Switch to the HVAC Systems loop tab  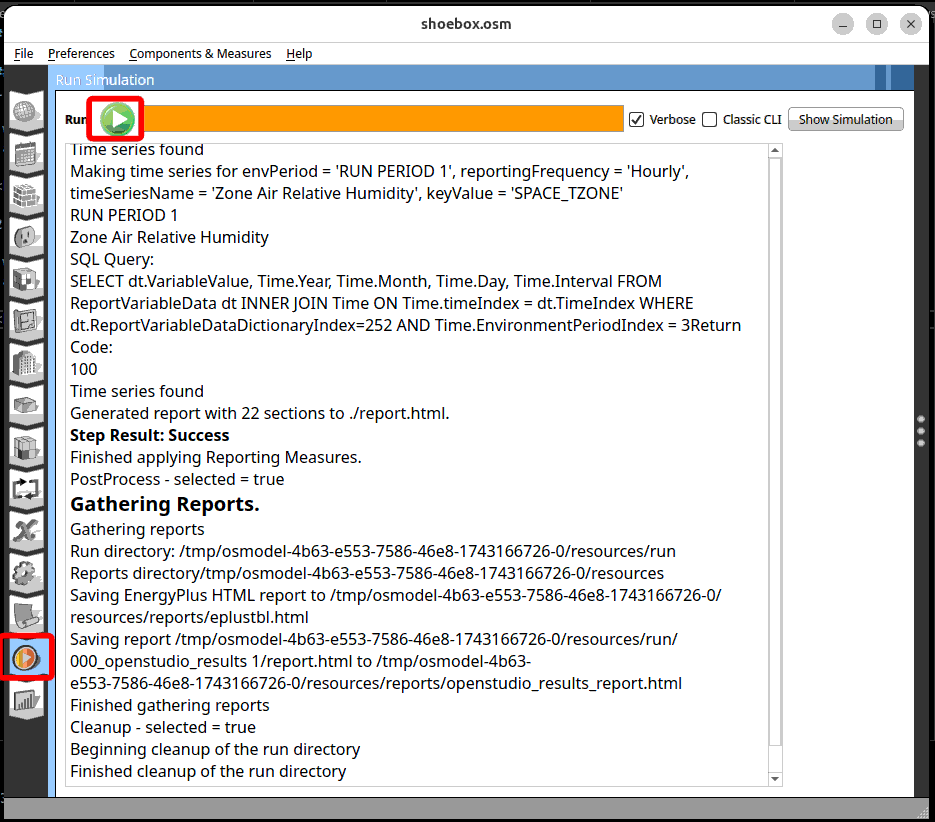click(26, 488)
